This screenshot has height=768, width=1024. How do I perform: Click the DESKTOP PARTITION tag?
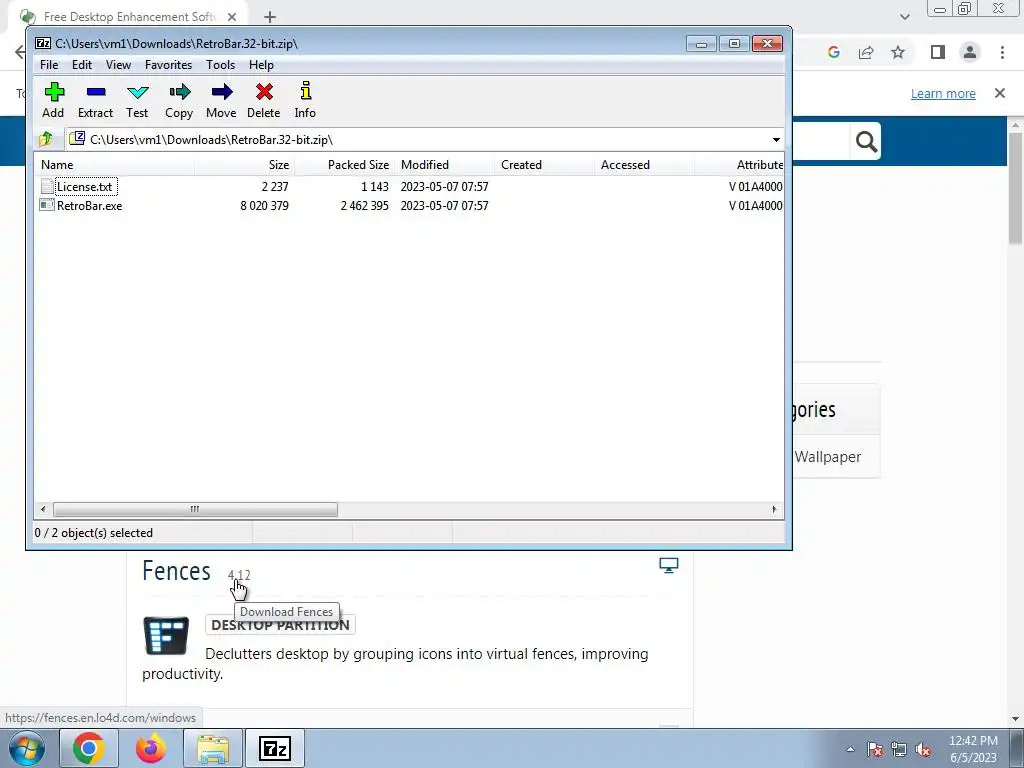(x=280, y=625)
